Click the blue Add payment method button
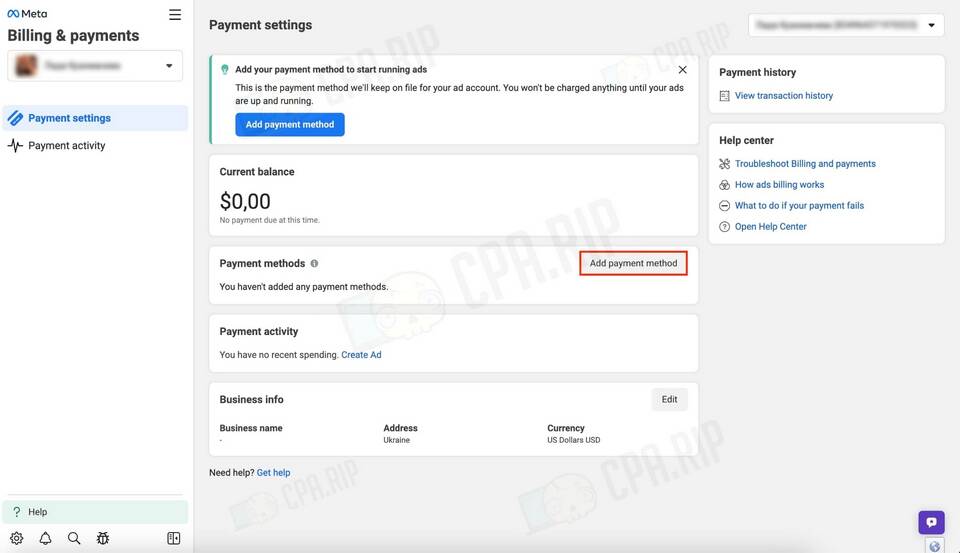 pos(290,124)
